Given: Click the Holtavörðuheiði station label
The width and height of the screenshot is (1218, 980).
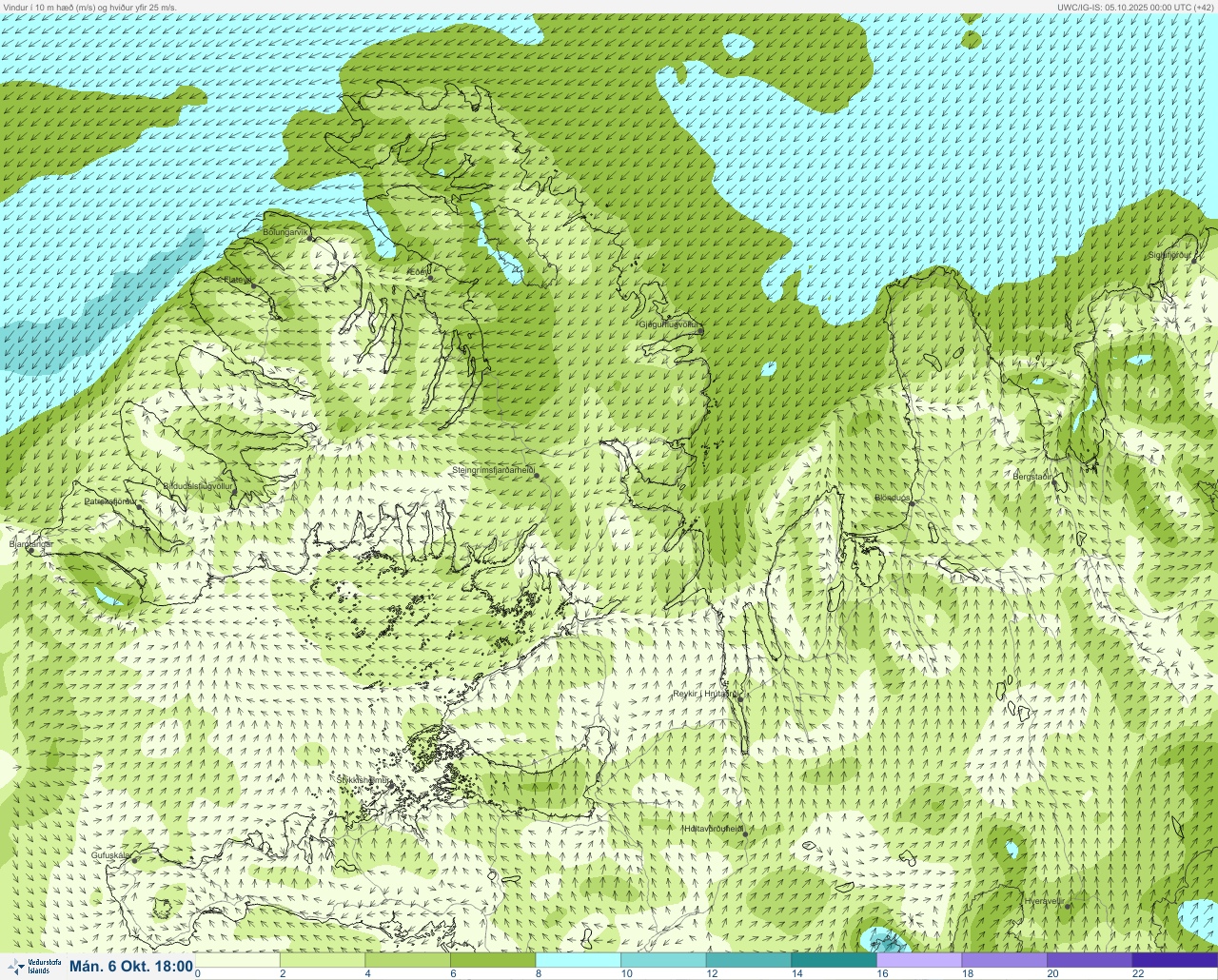Looking at the screenshot, I should [713, 829].
